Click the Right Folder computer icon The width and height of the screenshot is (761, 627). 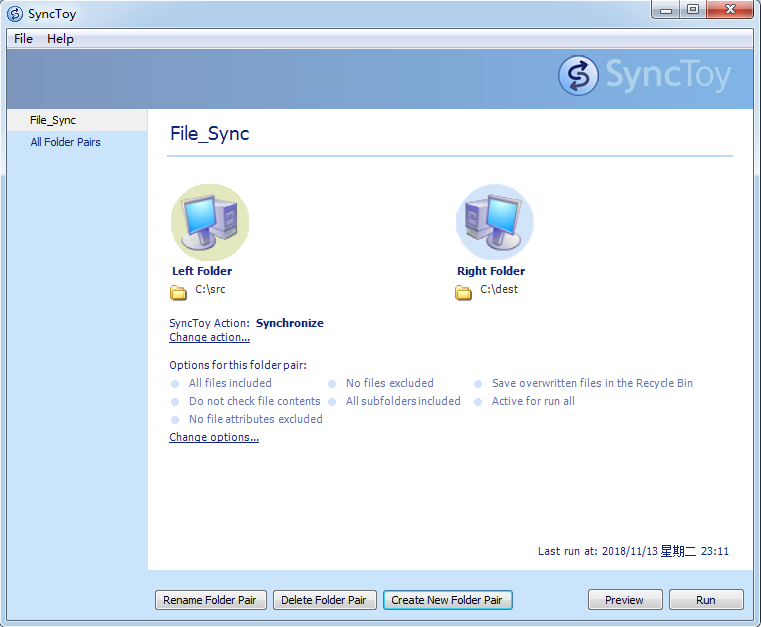[x=495, y=222]
